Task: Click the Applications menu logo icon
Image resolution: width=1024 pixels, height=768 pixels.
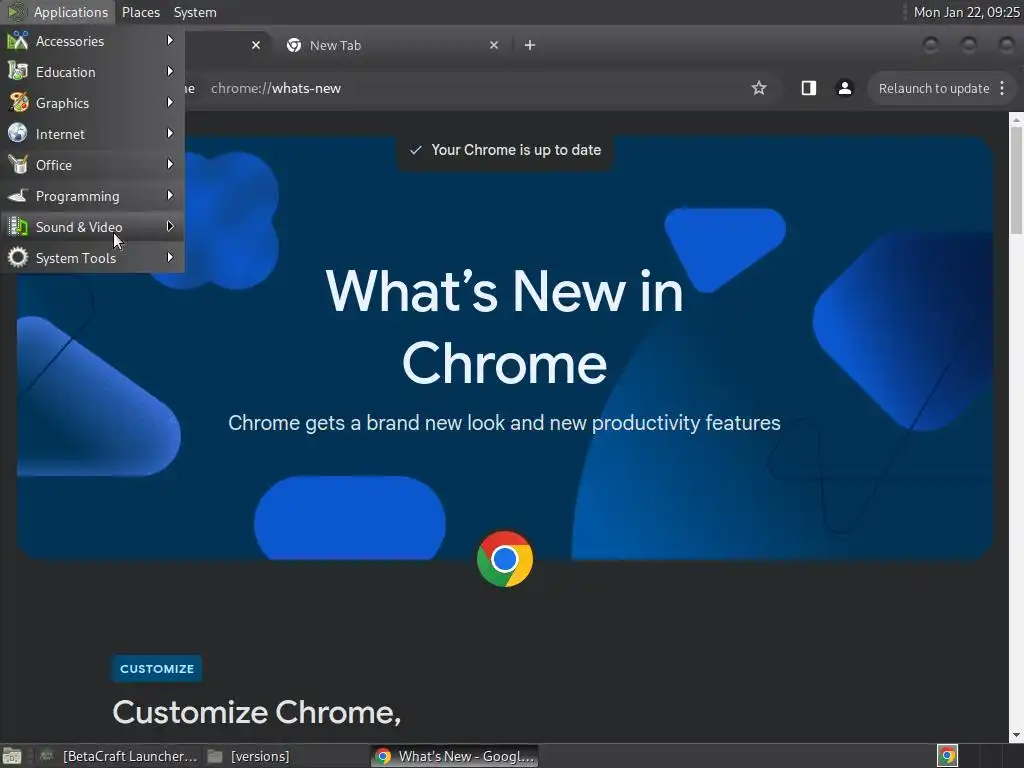Action: pos(16,12)
